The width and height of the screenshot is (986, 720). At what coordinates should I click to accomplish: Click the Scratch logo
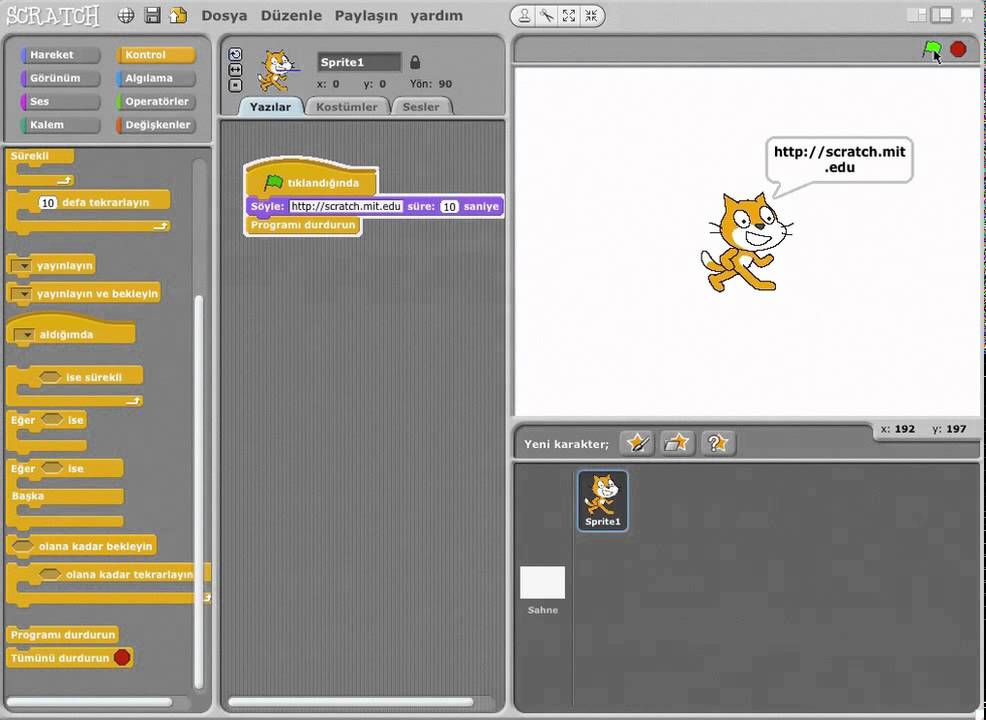(x=53, y=16)
